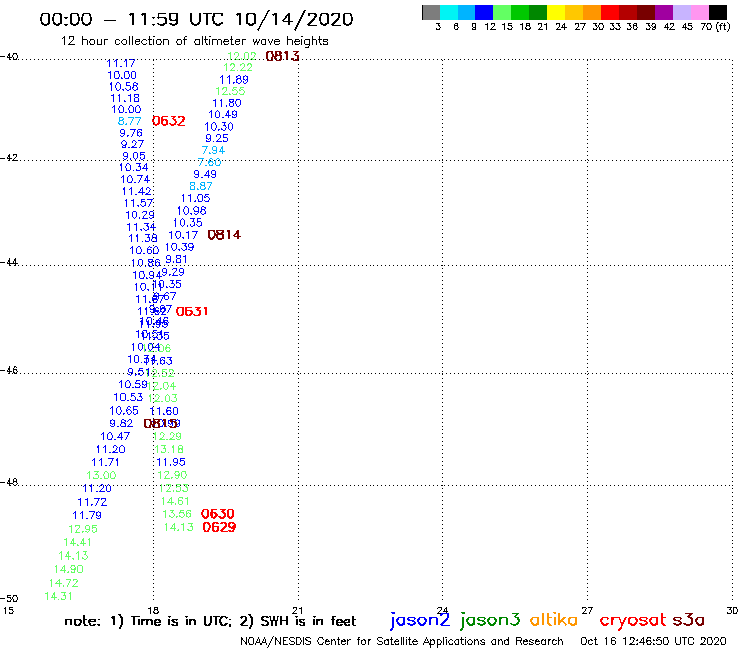Click the wave height value 12.95

pos(83,529)
